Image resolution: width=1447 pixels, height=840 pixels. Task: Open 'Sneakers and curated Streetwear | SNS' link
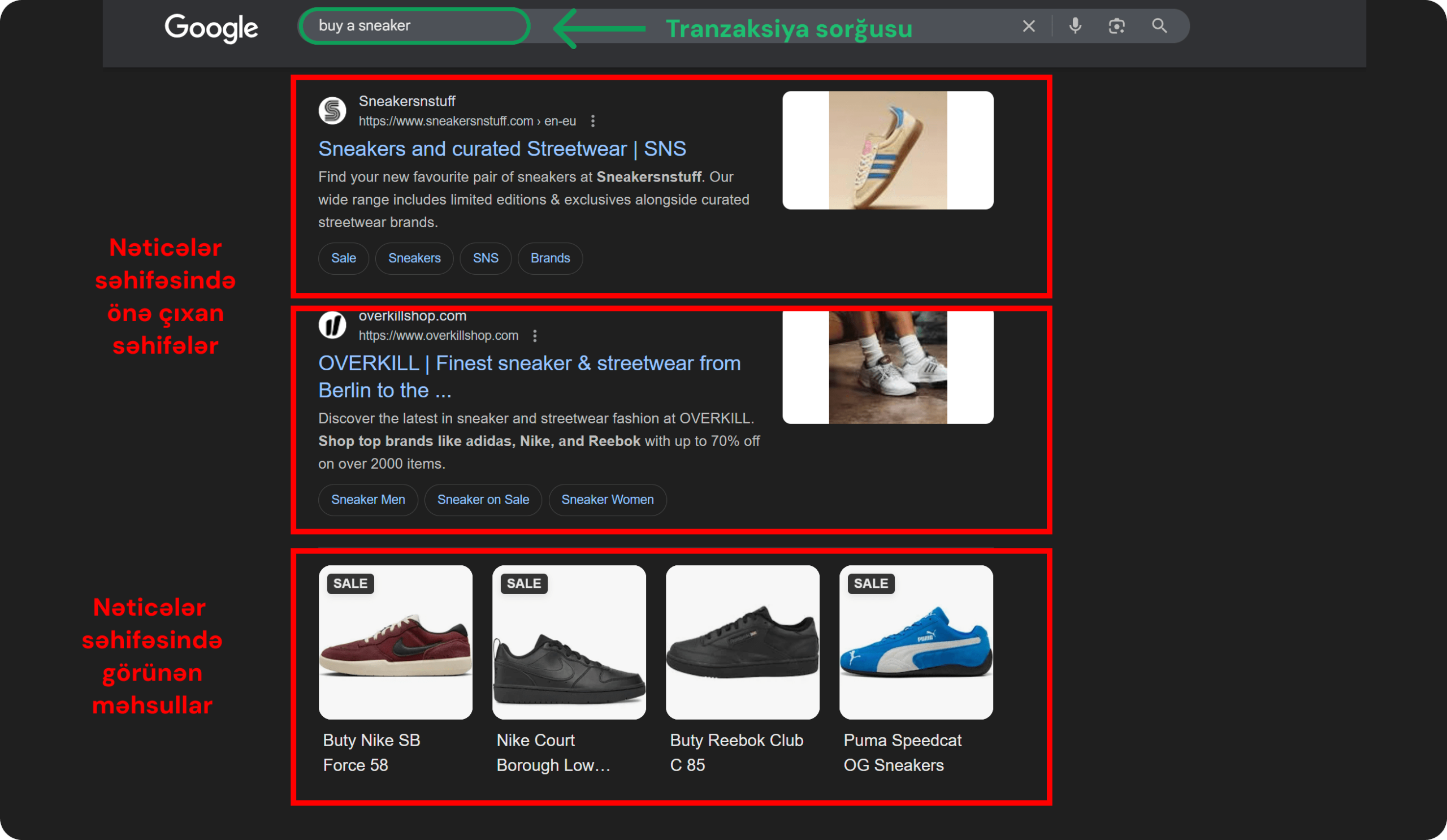(502, 149)
